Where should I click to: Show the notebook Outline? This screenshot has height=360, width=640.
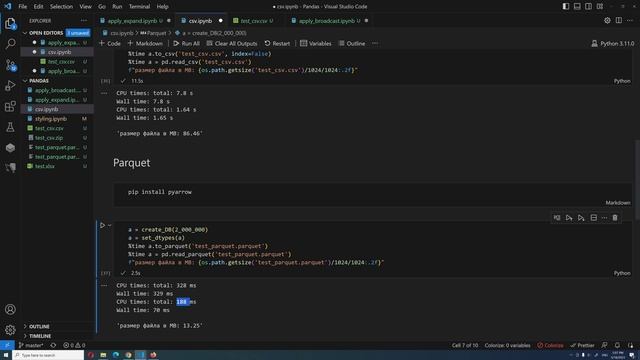[352, 43]
